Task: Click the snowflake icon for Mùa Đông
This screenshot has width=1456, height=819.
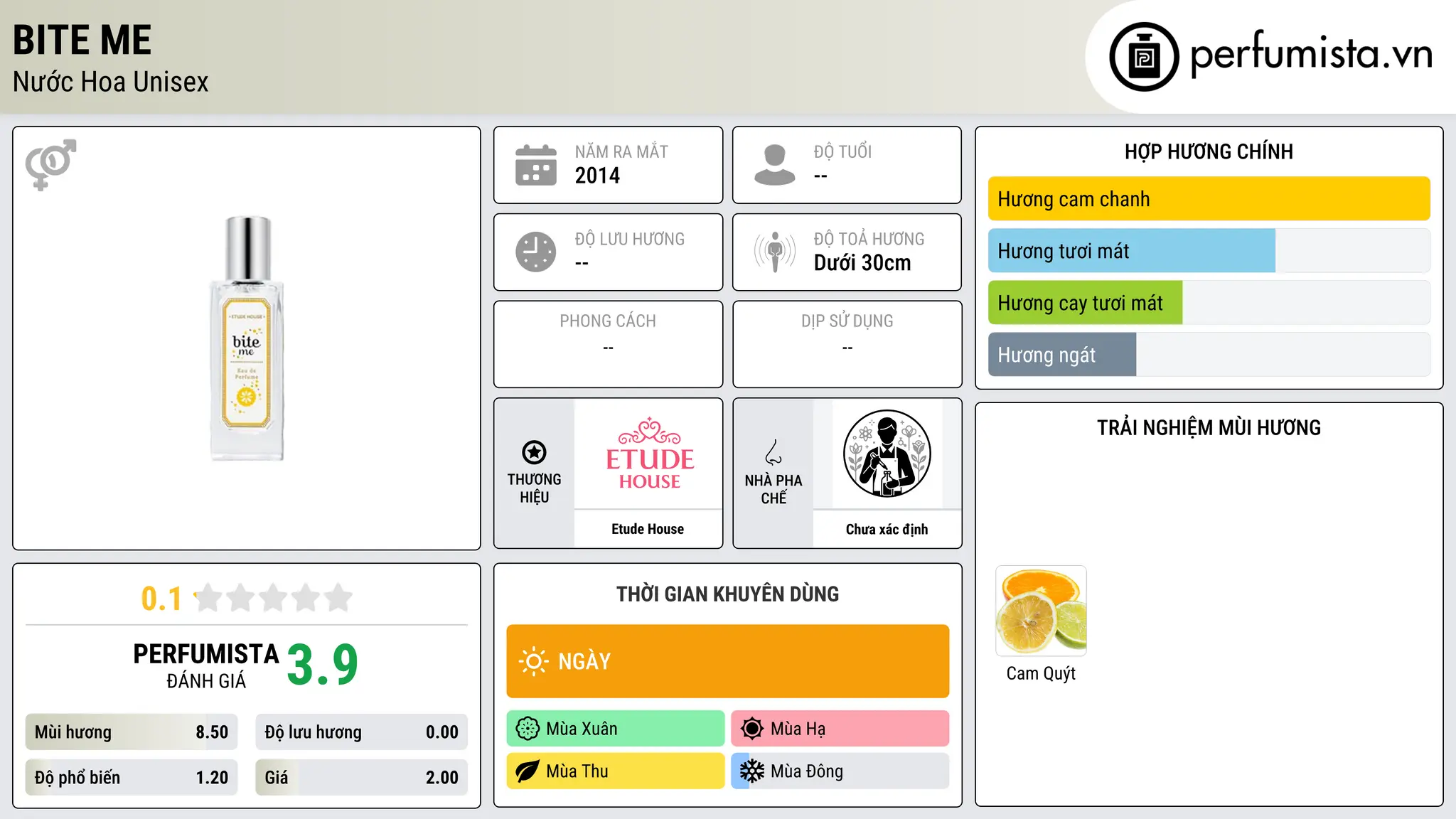Action: [751, 771]
